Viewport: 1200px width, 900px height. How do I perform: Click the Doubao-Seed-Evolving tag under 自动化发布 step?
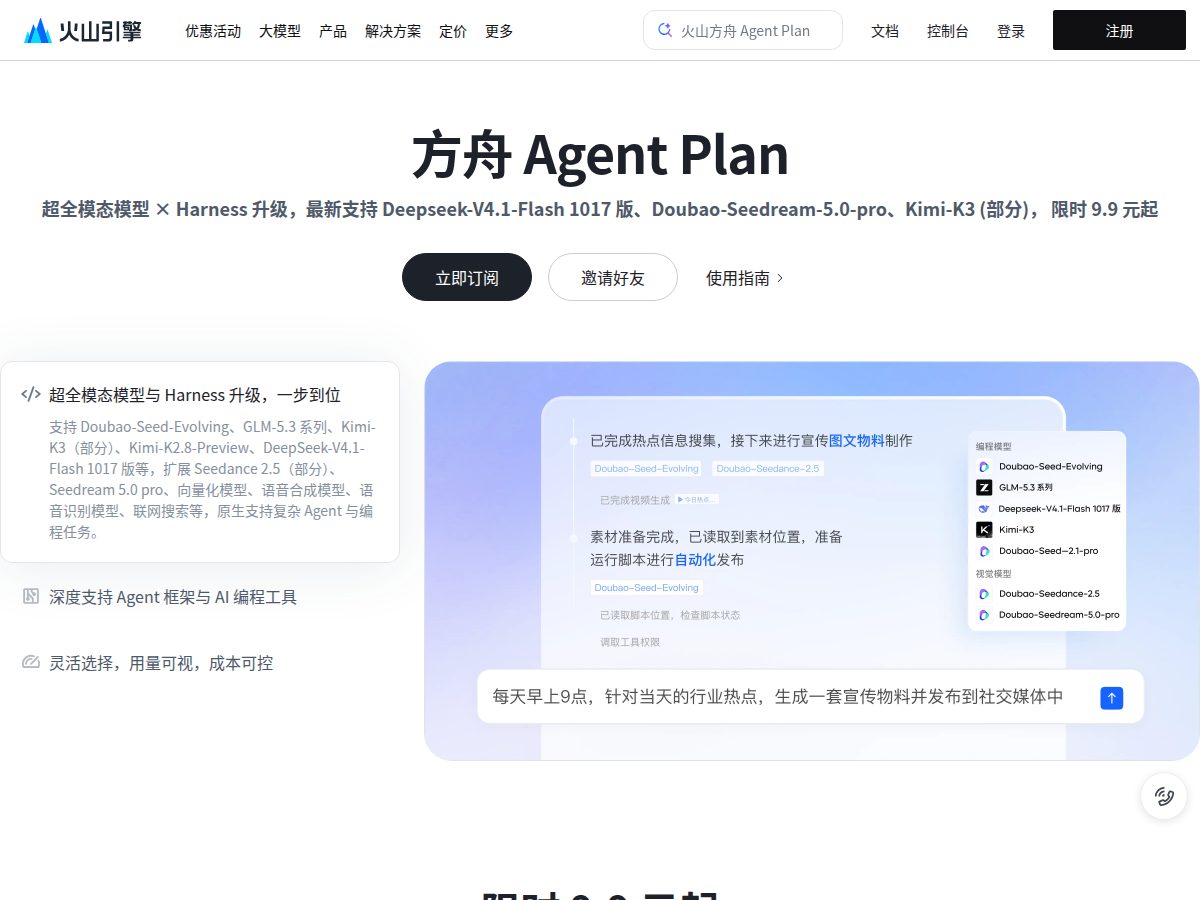pyautogui.click(x=646, y=587)
